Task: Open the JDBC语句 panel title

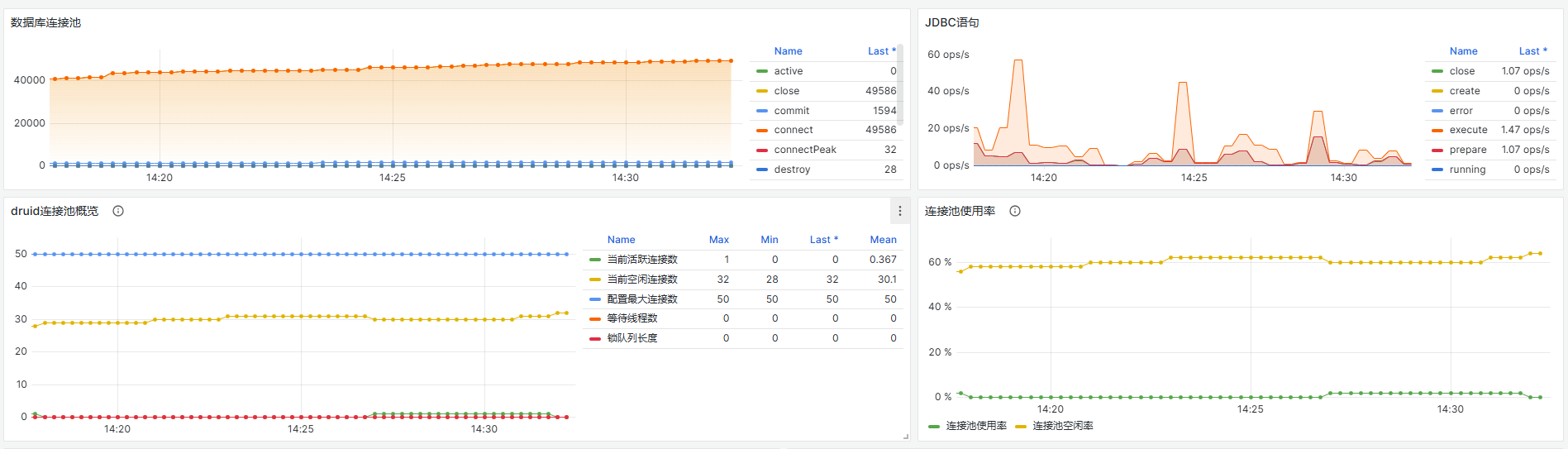Action: 951,22
